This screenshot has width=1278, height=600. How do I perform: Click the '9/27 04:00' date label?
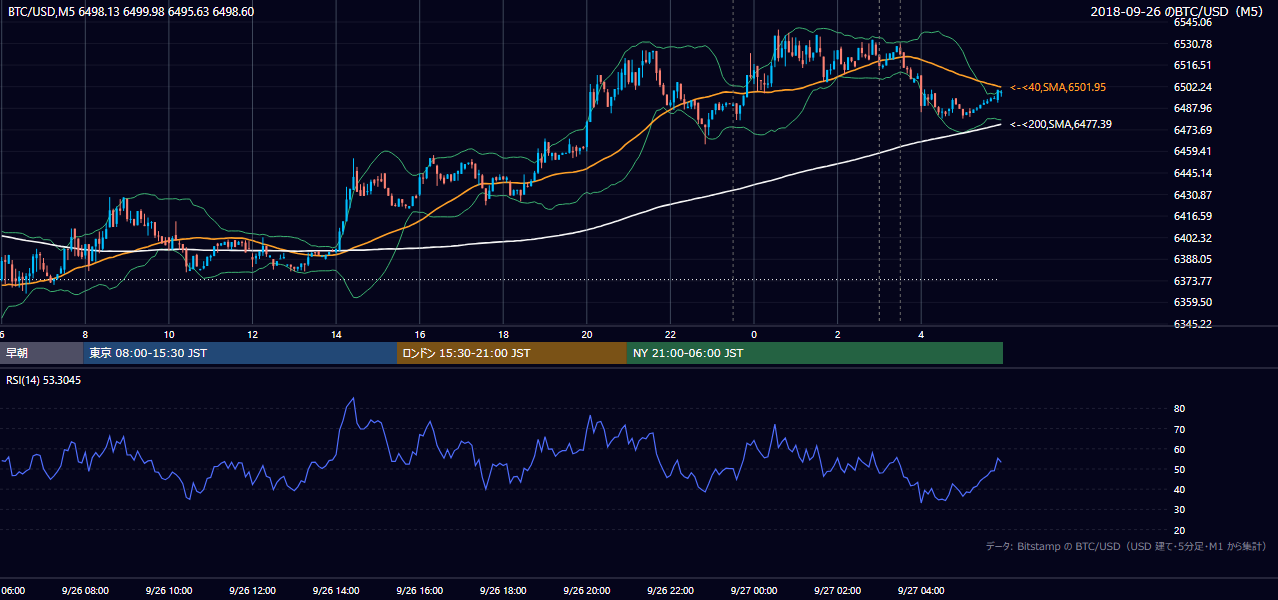pyautogui.click(x=919, y=591)
